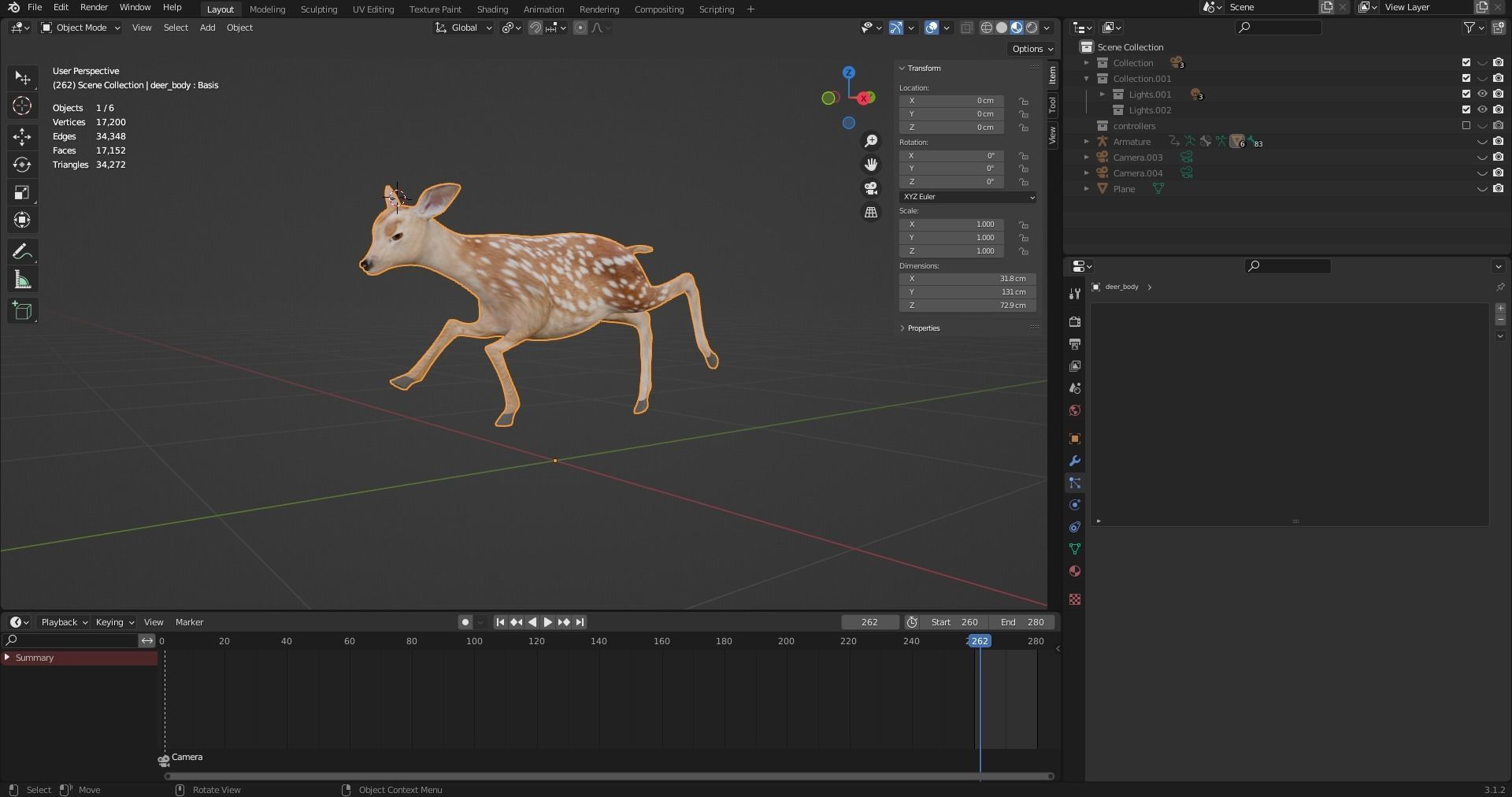Image resolution: width=1512 pixels, height=797 pixels.
Task: Select the Add Cube tool
Action: (x=22, y=310)
